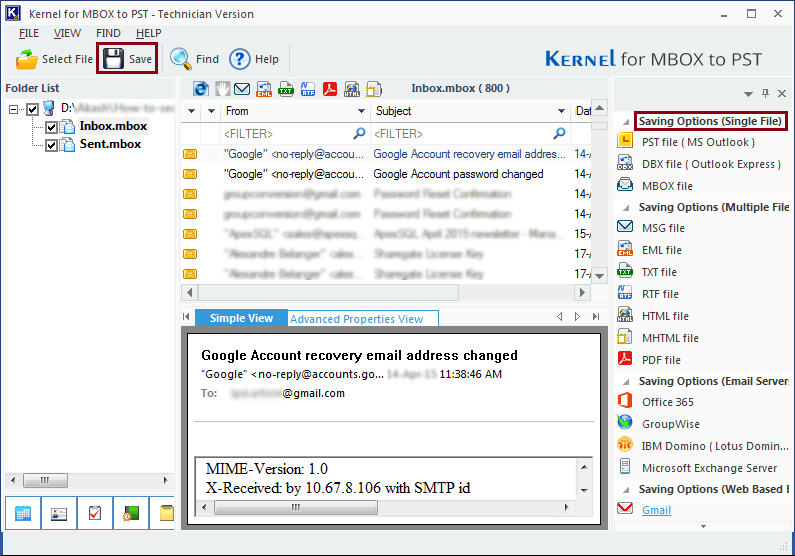Open the Subject column dropdown arrow
This screenshot has width=795, height=556.
561,111
